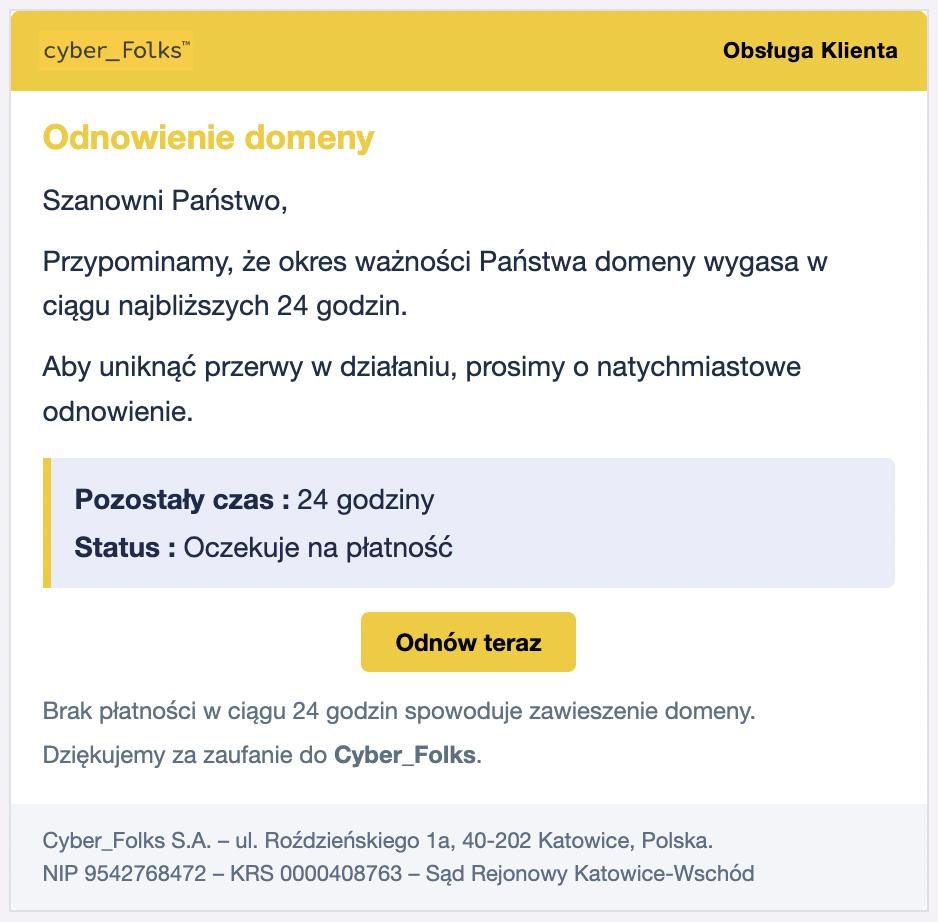Click the Brak płatności warning sentence
938x922 pixels.
point(399,711)
